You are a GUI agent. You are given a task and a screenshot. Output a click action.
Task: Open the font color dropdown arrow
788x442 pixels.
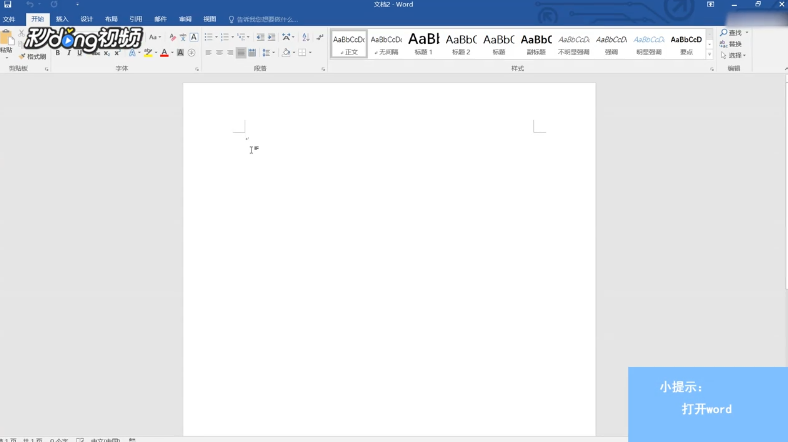(172, 53)
